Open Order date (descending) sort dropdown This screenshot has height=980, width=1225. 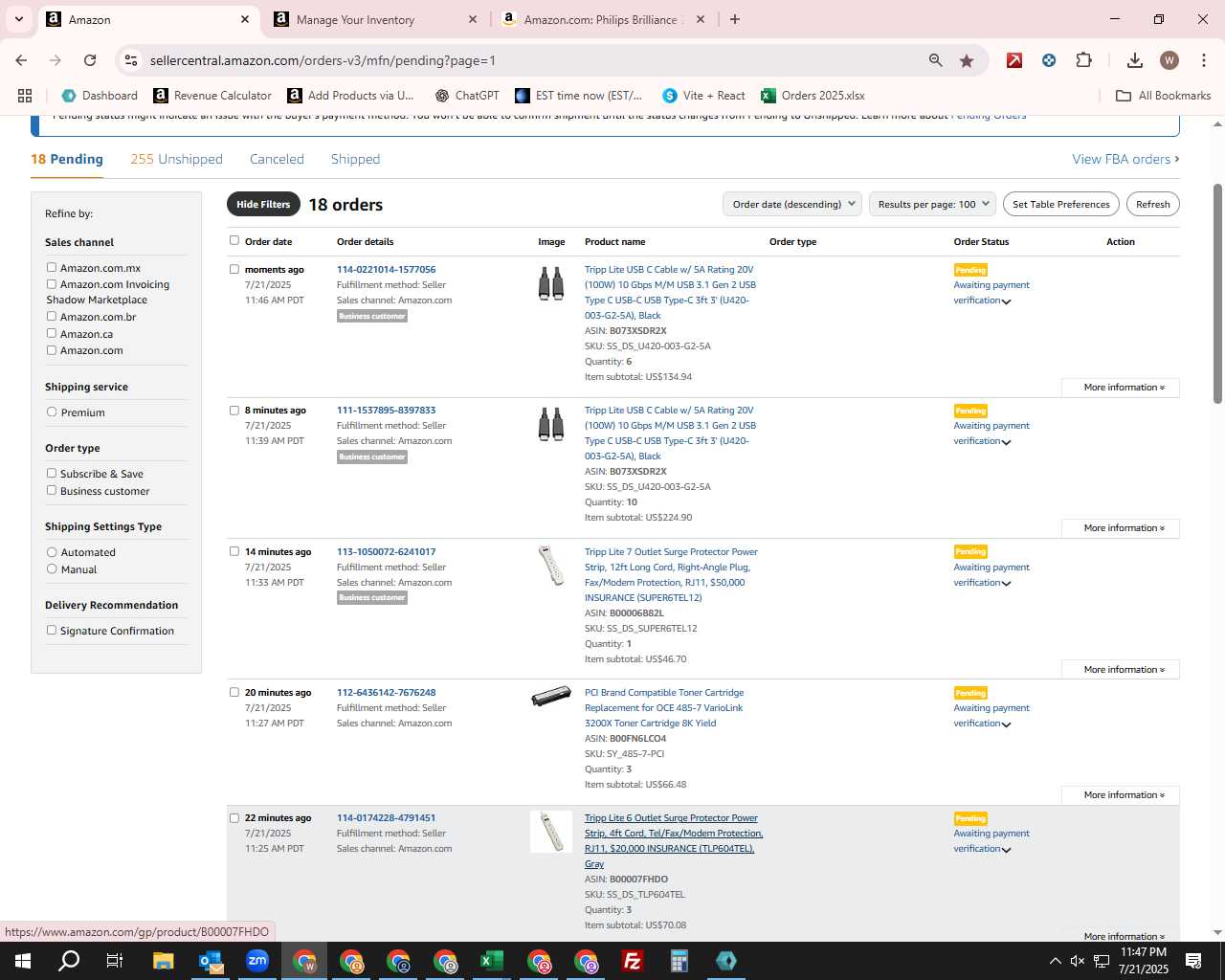[x=792, y=204]
